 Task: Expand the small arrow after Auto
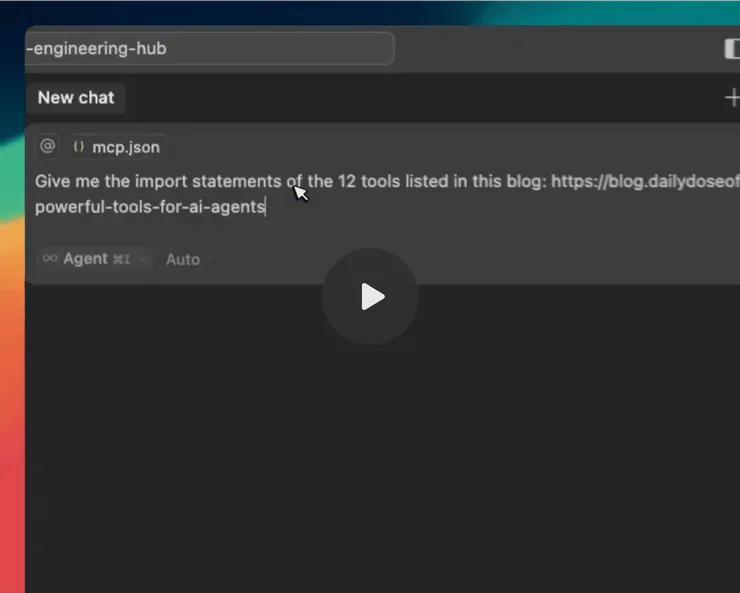point(209,259)
